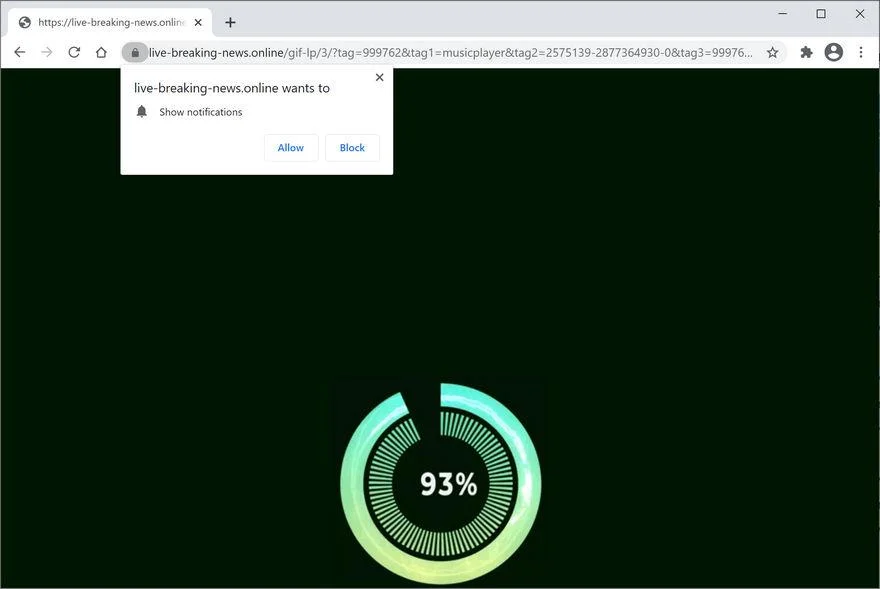The image size is (880, 589).
Task: Dismiss the notification permission popup
Action: pos(379,77)
